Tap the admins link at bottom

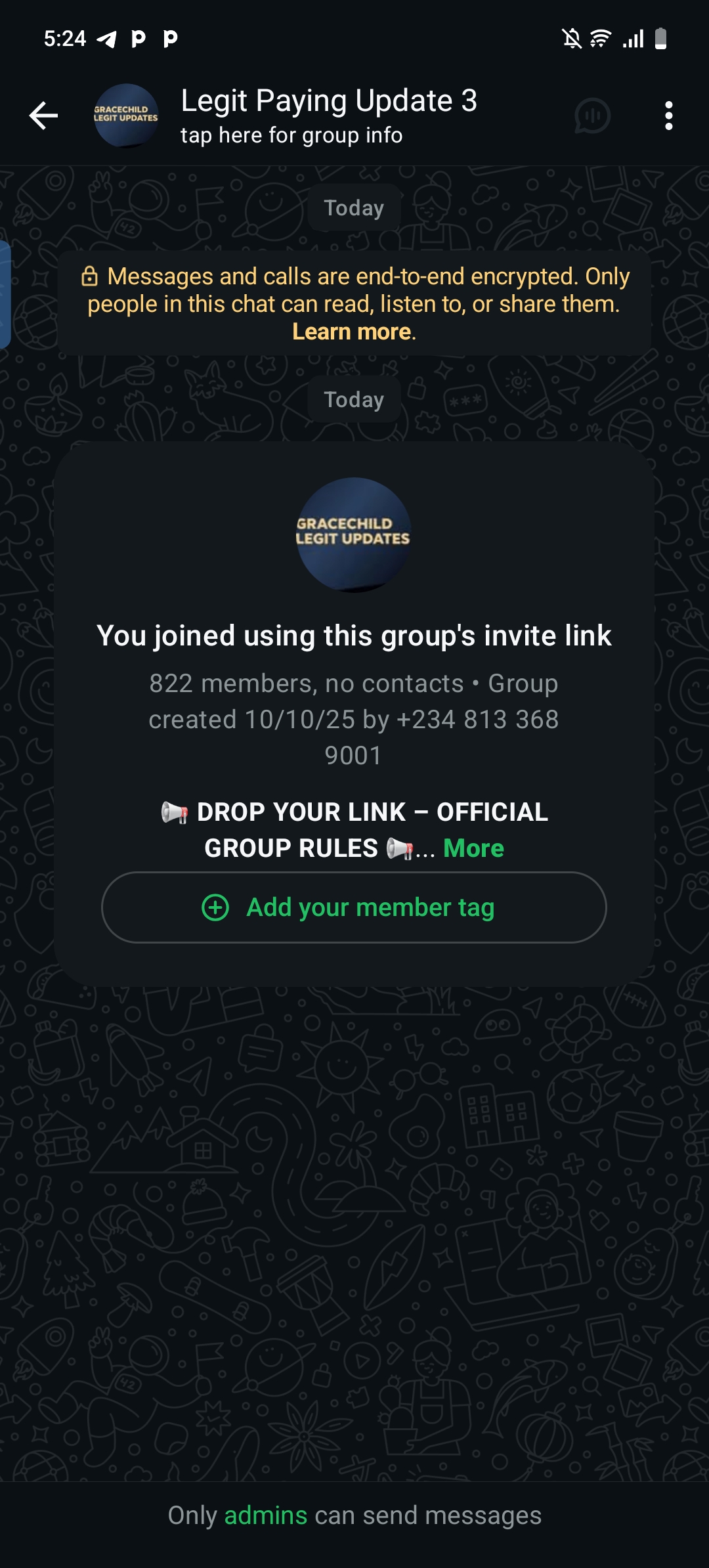coord(265,1515)
